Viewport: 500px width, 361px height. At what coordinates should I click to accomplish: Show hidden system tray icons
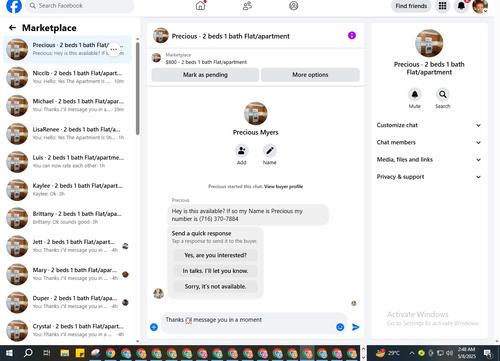pyautogui.click(x=412, y=353)
